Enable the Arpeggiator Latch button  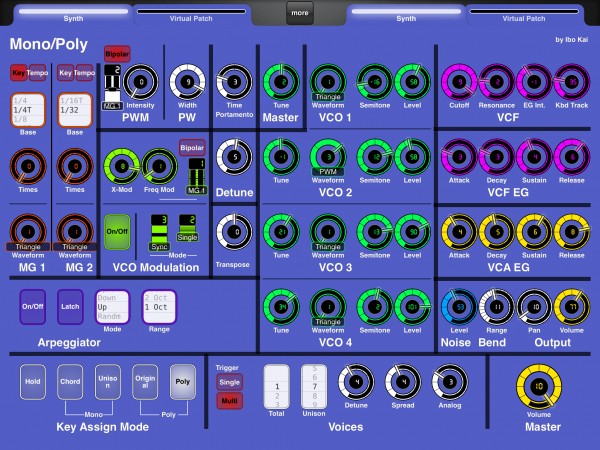point(70,307)
